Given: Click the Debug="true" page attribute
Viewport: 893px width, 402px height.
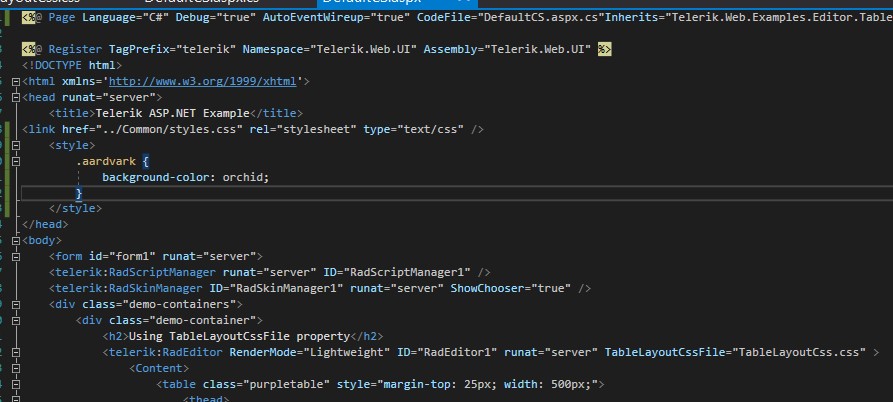Looking at the screenshot, I should point(215,18).
